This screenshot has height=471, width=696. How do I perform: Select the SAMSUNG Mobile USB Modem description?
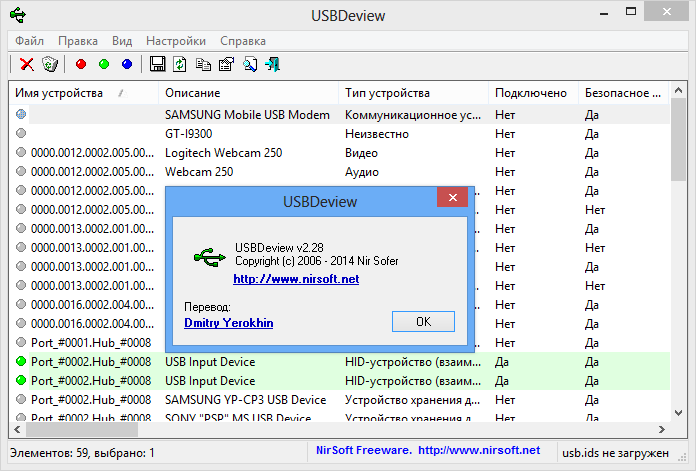(x=247, y=115)
